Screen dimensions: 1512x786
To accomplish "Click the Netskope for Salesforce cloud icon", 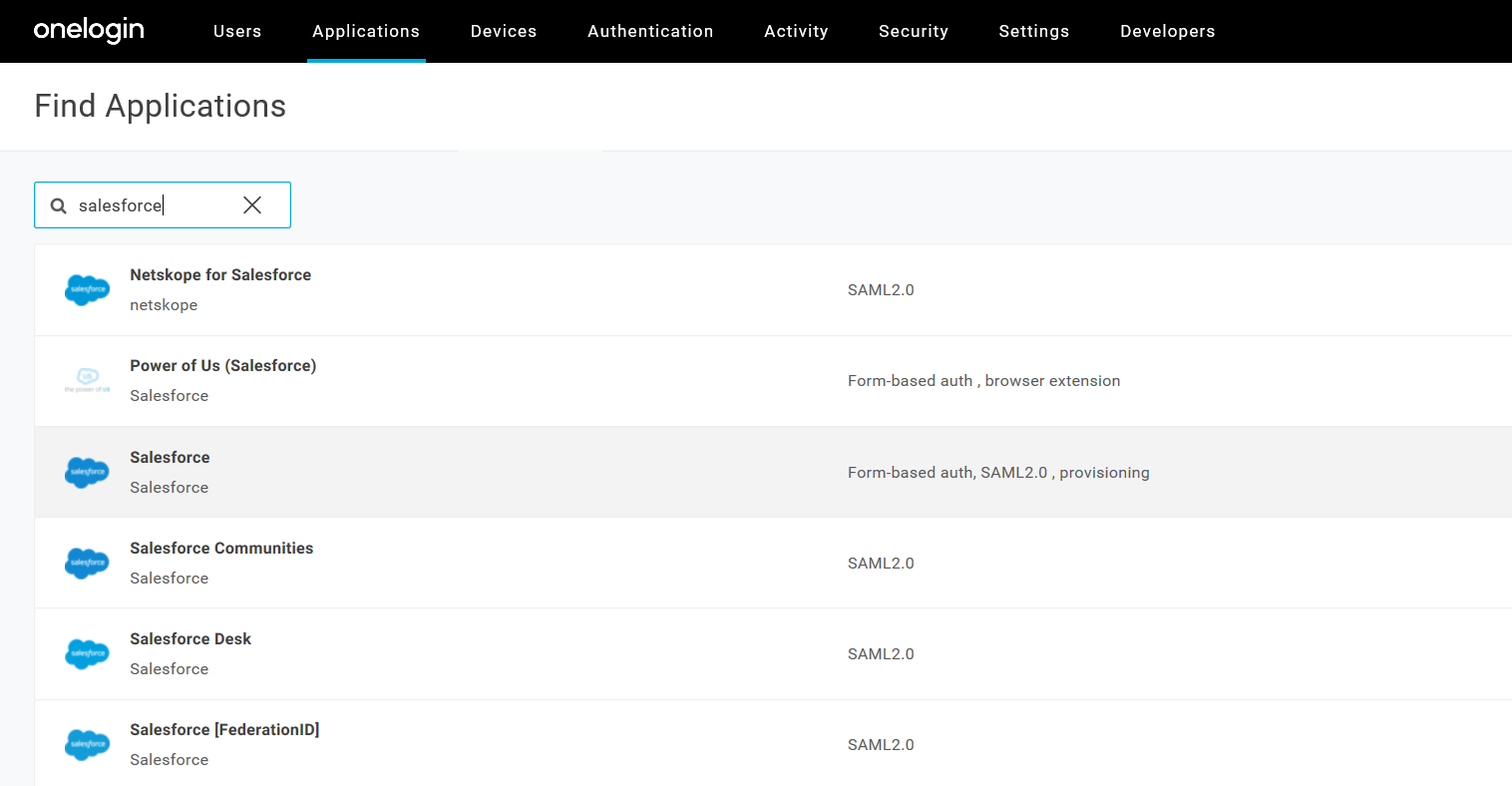I will (87, 289).
